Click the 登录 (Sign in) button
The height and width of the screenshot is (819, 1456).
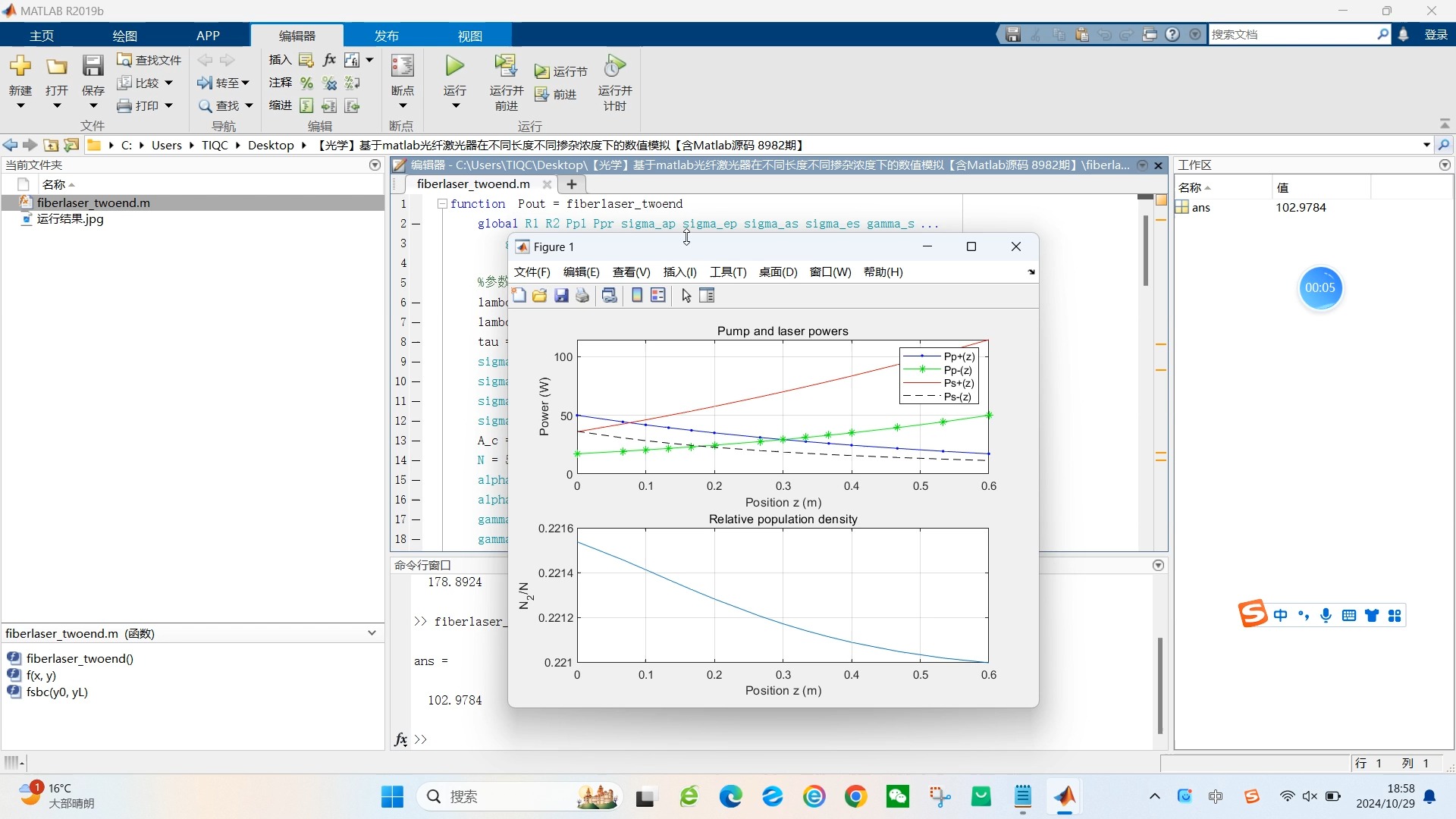[x=1436, y=35]
